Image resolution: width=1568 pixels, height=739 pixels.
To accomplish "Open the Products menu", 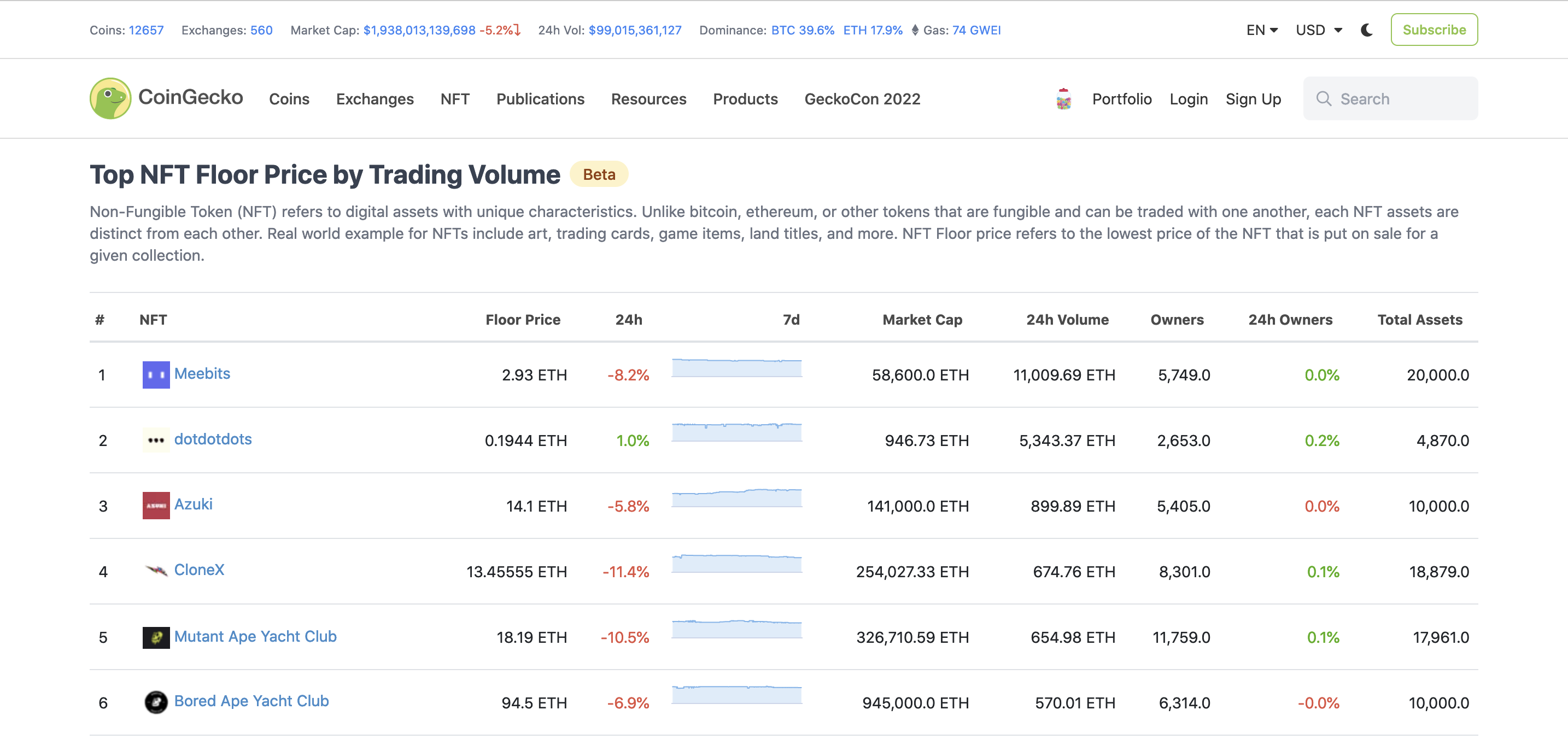I will coord(745,98).
